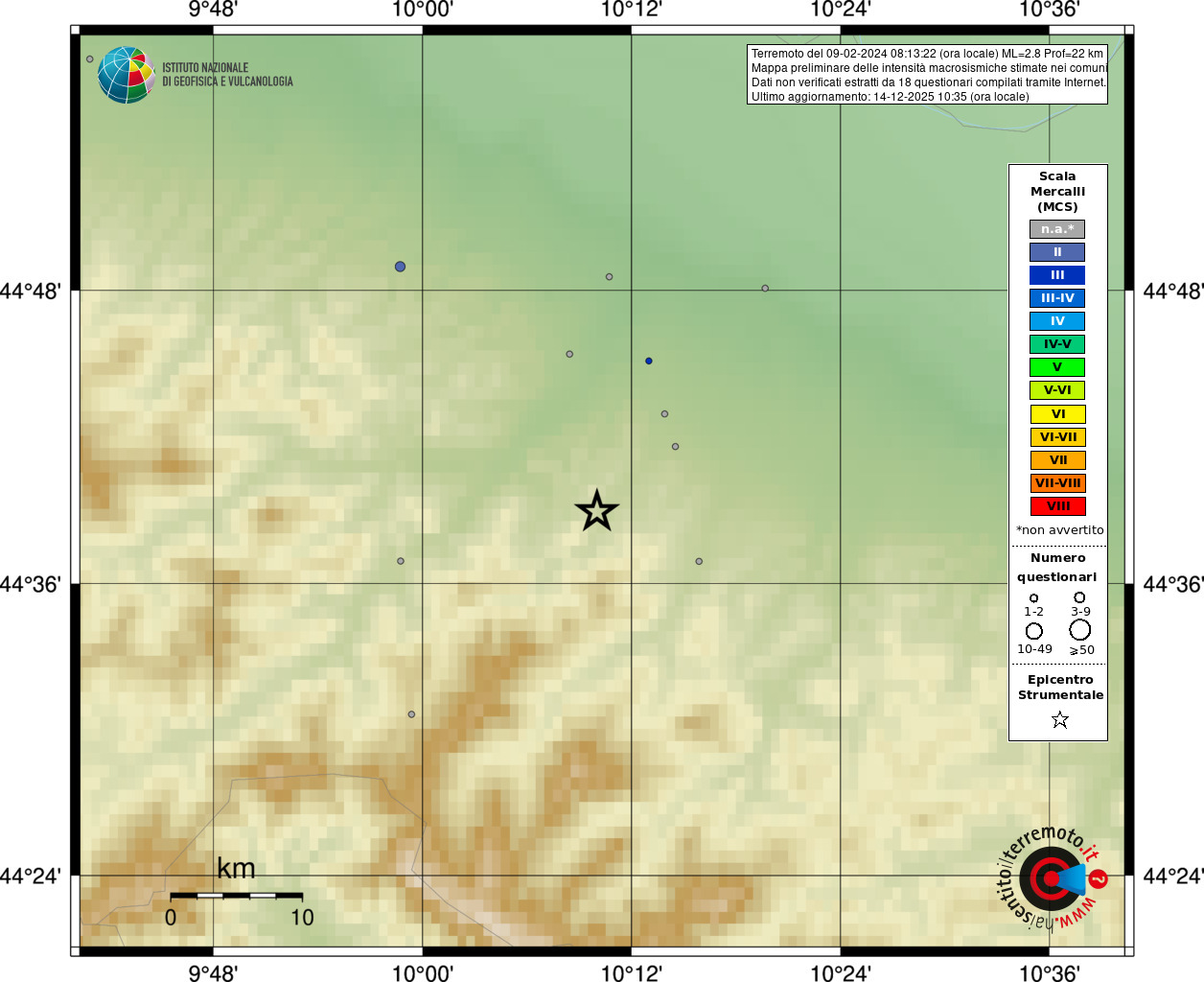Click the right axis label 44°48'
The height and width of the screenshot is (982, 1204).
1173,291
